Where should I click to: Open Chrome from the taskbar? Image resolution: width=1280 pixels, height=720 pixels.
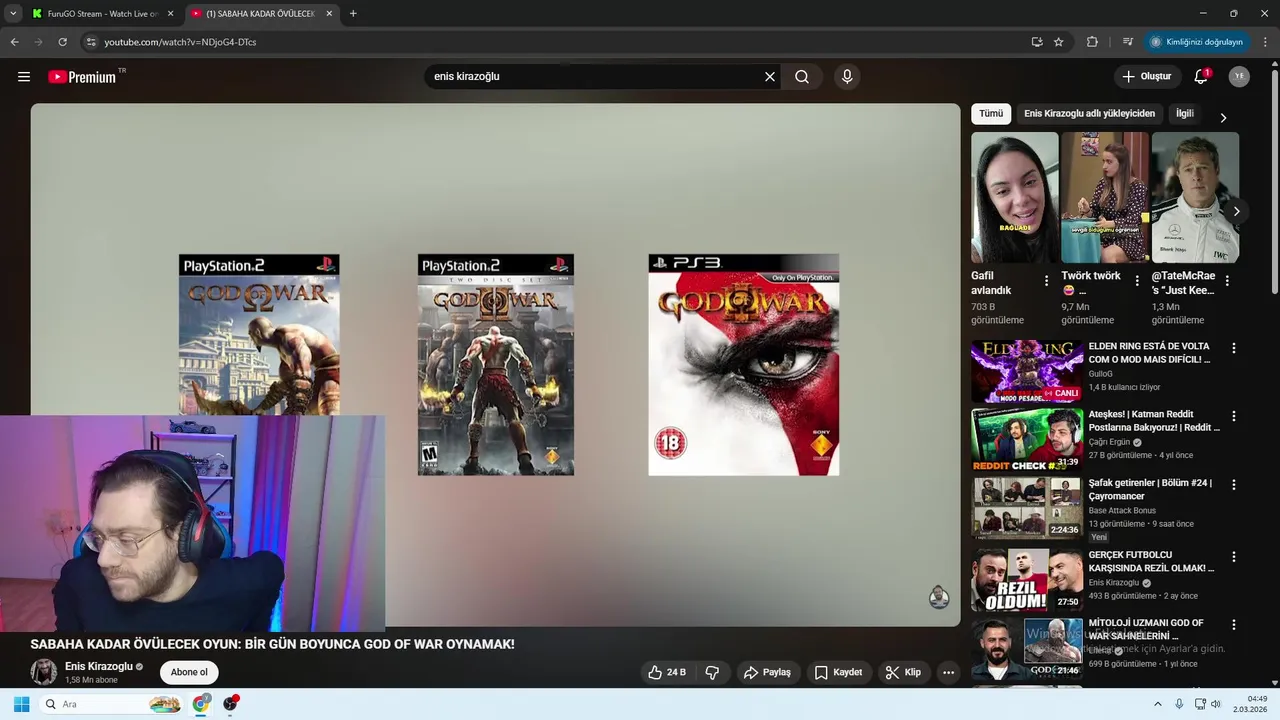[201, 704]
